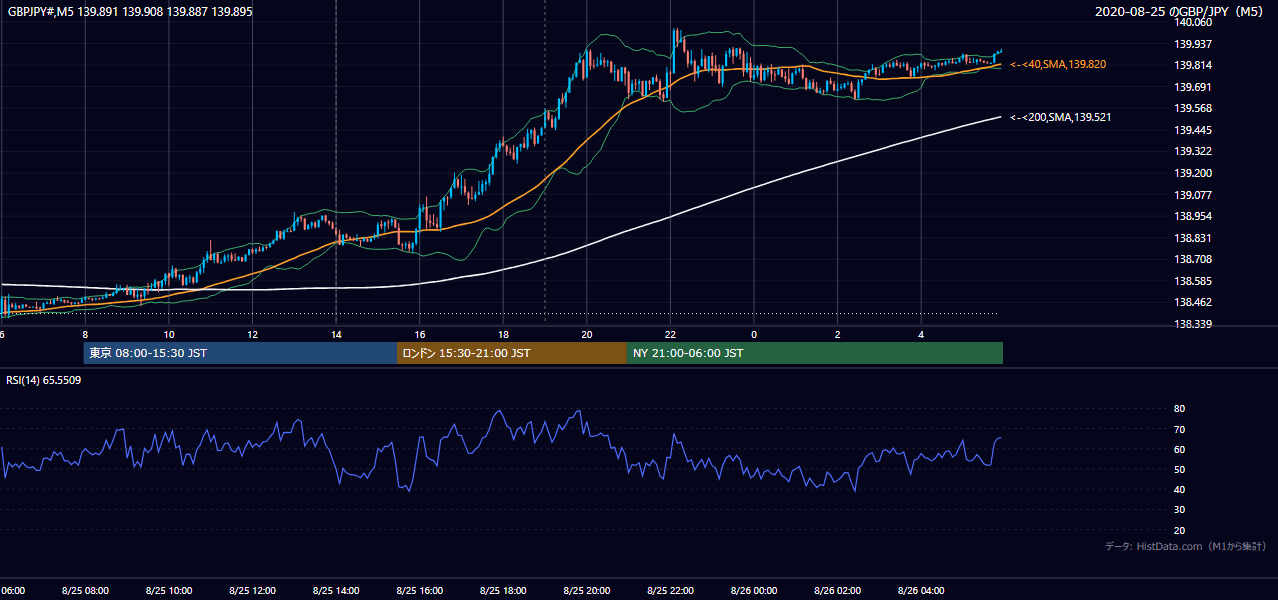Click hour 4 on price chart axis
This screenshot has height=600, width=1278.
921,334
